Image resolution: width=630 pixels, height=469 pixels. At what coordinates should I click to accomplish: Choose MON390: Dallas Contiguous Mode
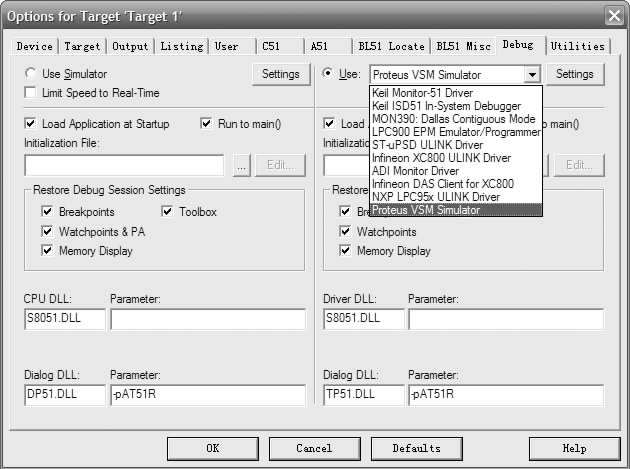pos(456,119)
